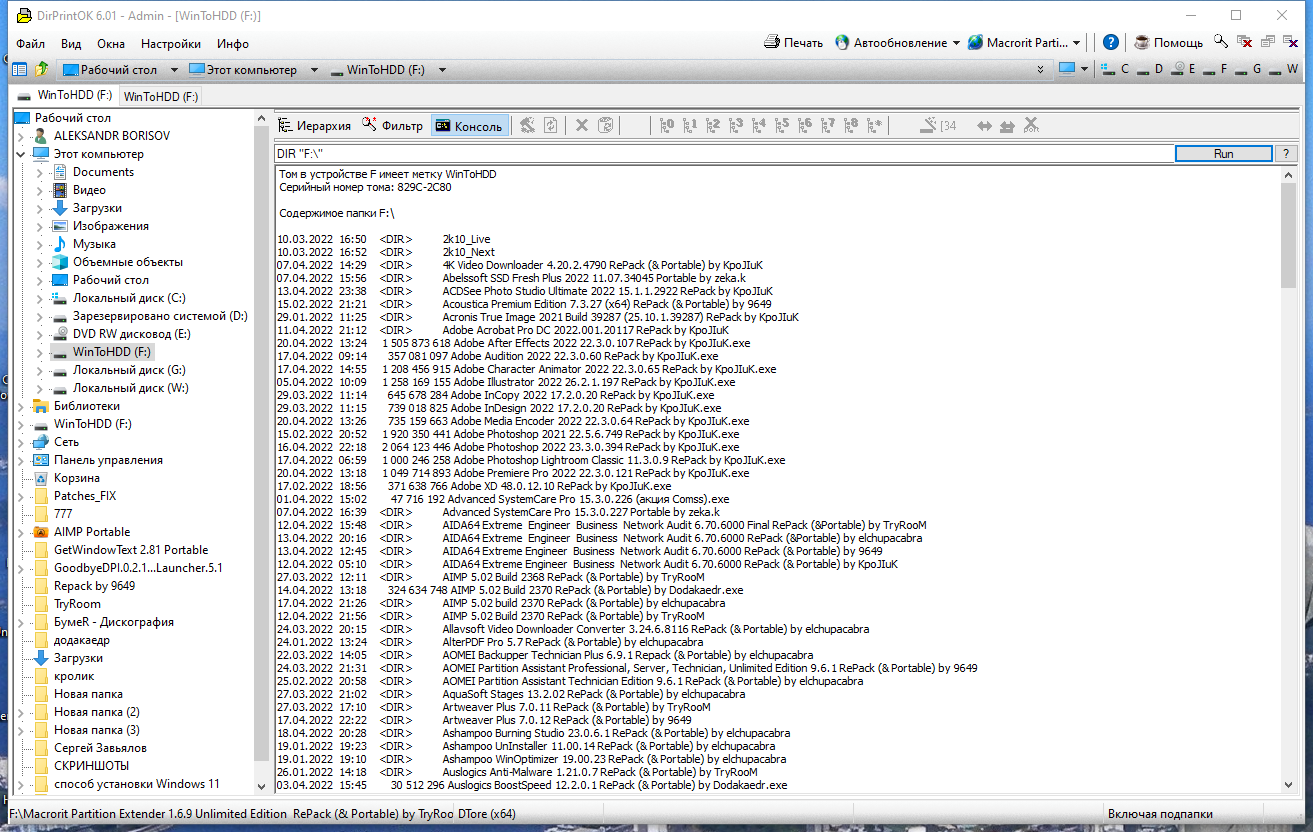
Task: Open the Файл menu
Action: click(x=30, y=44)
